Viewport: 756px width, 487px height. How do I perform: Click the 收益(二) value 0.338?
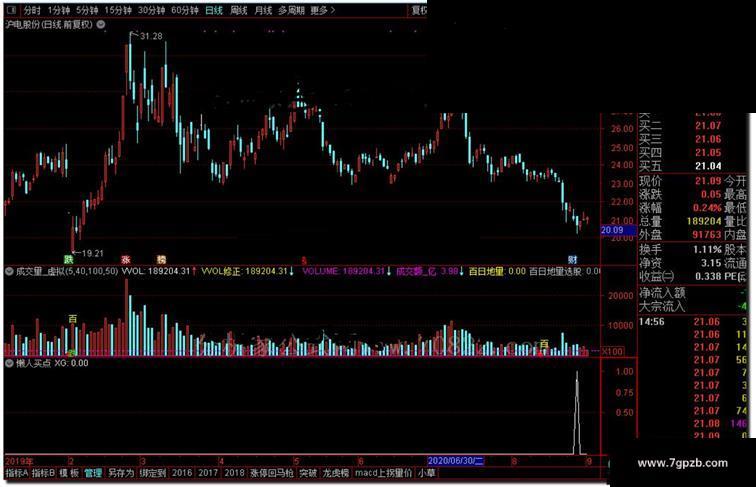(708, 277)
